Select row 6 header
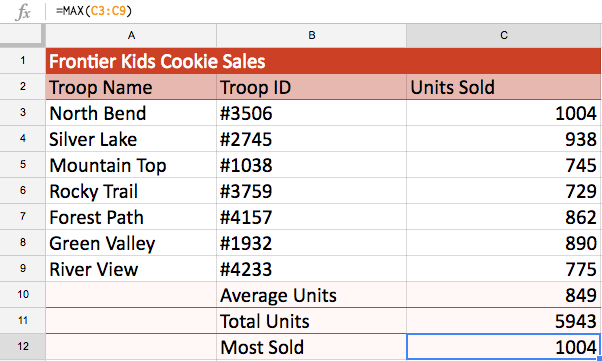 click(23, 191)
